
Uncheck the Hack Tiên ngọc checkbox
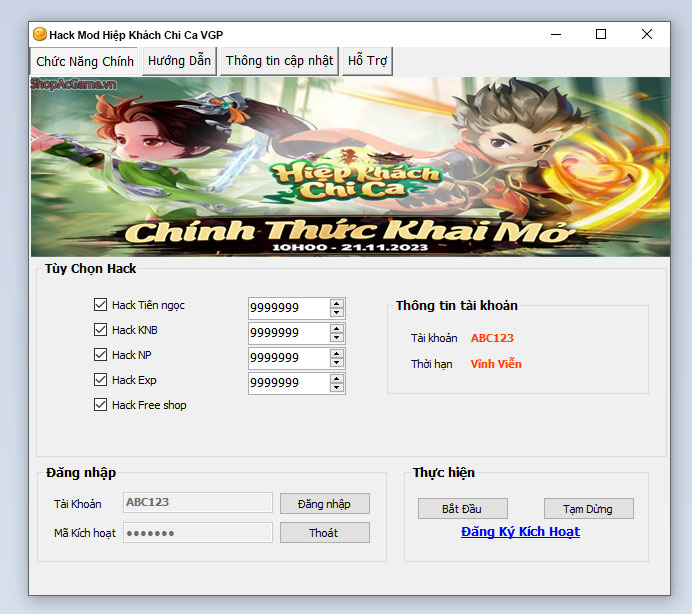(100, 304)
